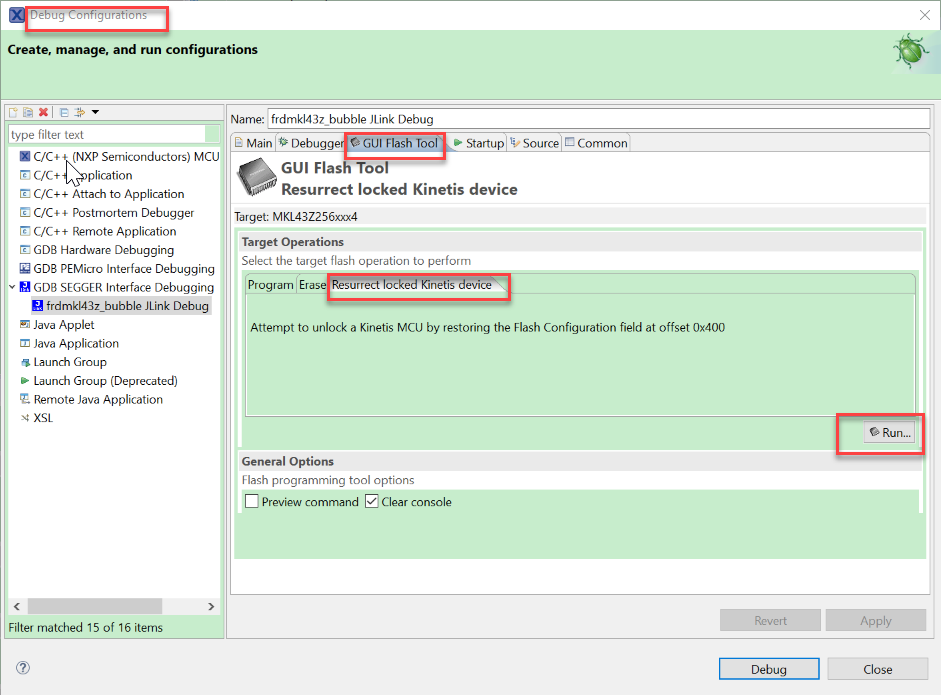Switch to the Startup tab
941x695 pixels.
(x=478, y=143)
